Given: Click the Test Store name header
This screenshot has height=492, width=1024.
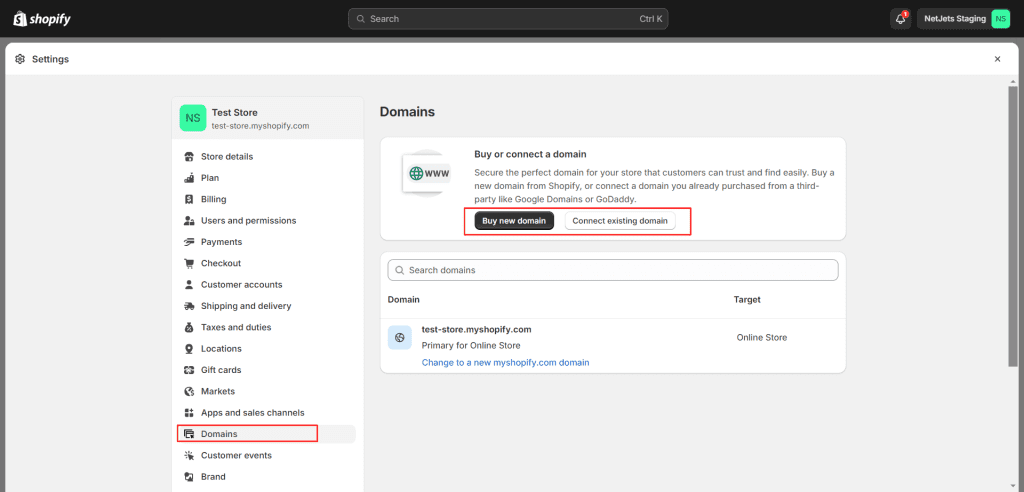Looking at the screenshot, I should coord(234,112).
